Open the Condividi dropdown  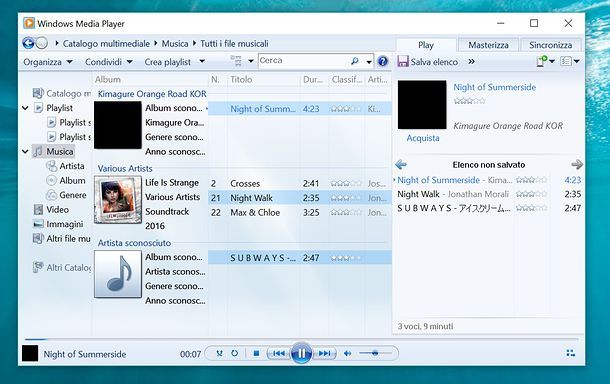point(109,62)
